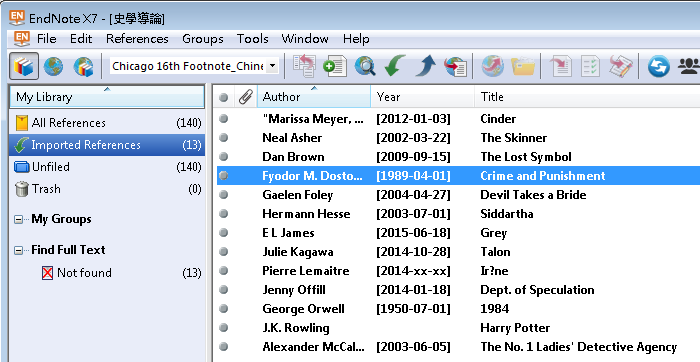Image resolution: width=700 pixels, height=362 pixels.
Task: Click the blue Export arrow icon
Action: pos(425,67)
